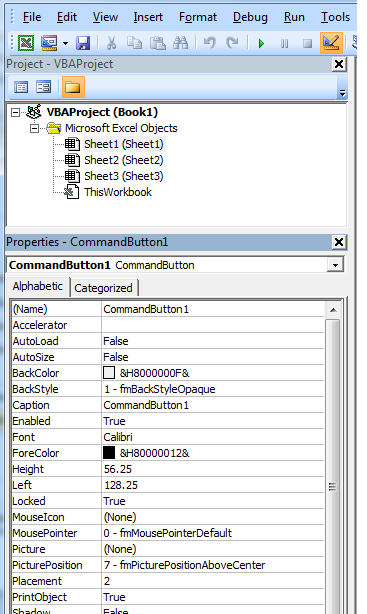The image size is (367, 614).
Task: Select ThisWorkbook in the project tree
Action: coord(118,192)
